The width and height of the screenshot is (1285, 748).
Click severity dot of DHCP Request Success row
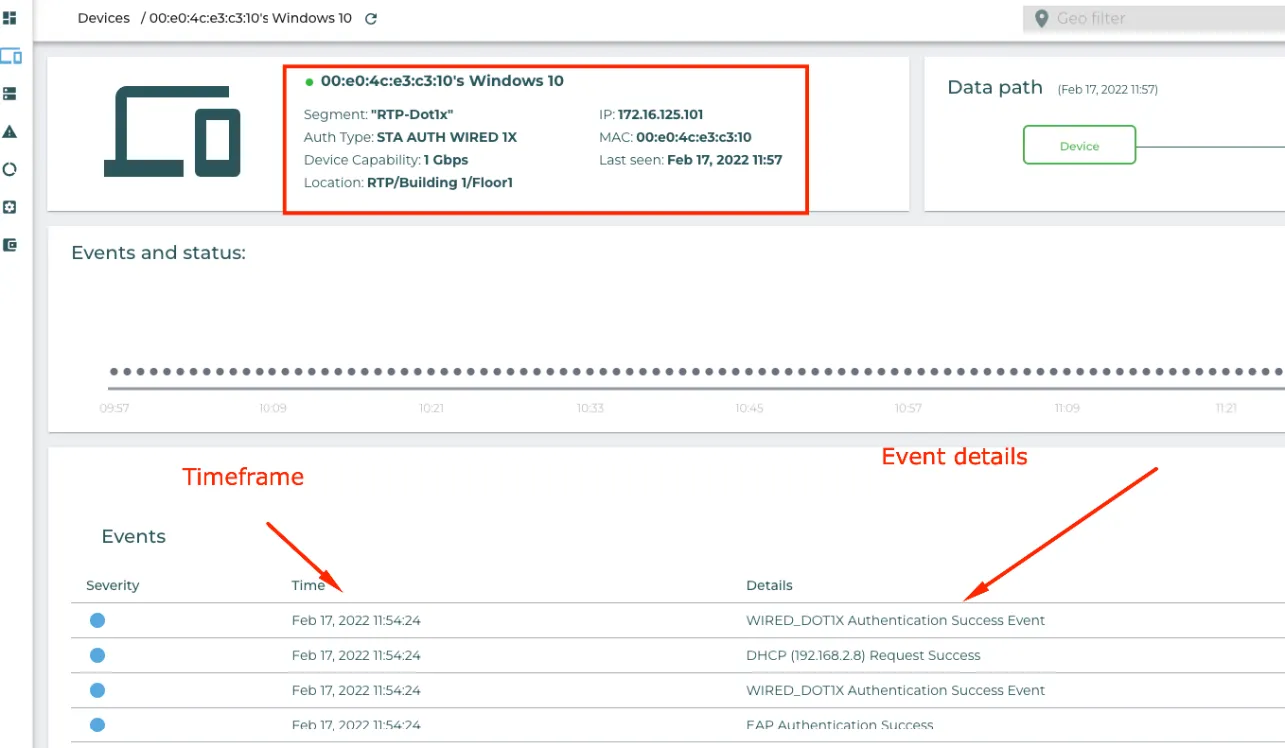[97, 656]
